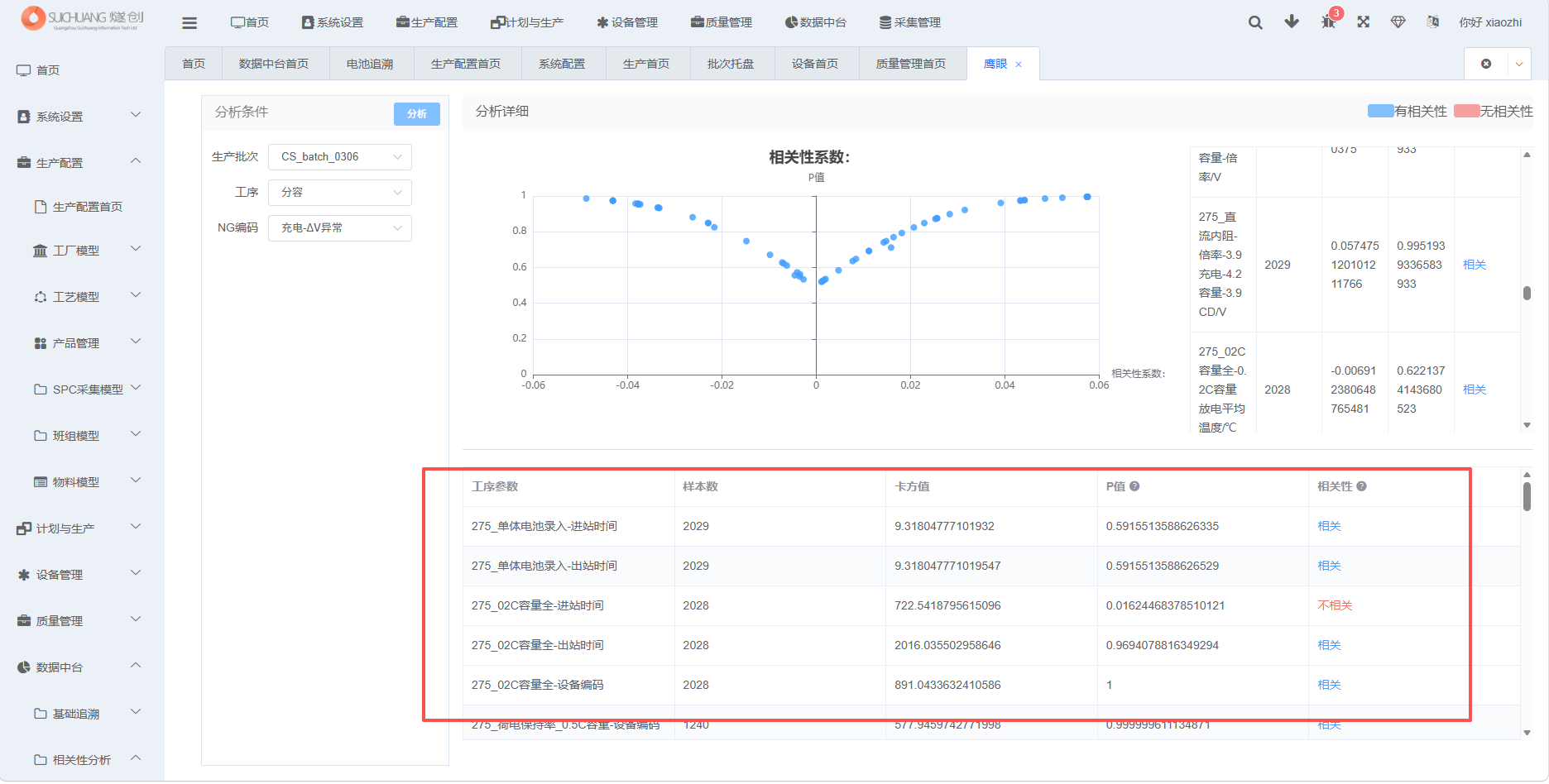
Task: Open NG编码 dropdown 充电-ΔV异常
Action: coord(340,228)
